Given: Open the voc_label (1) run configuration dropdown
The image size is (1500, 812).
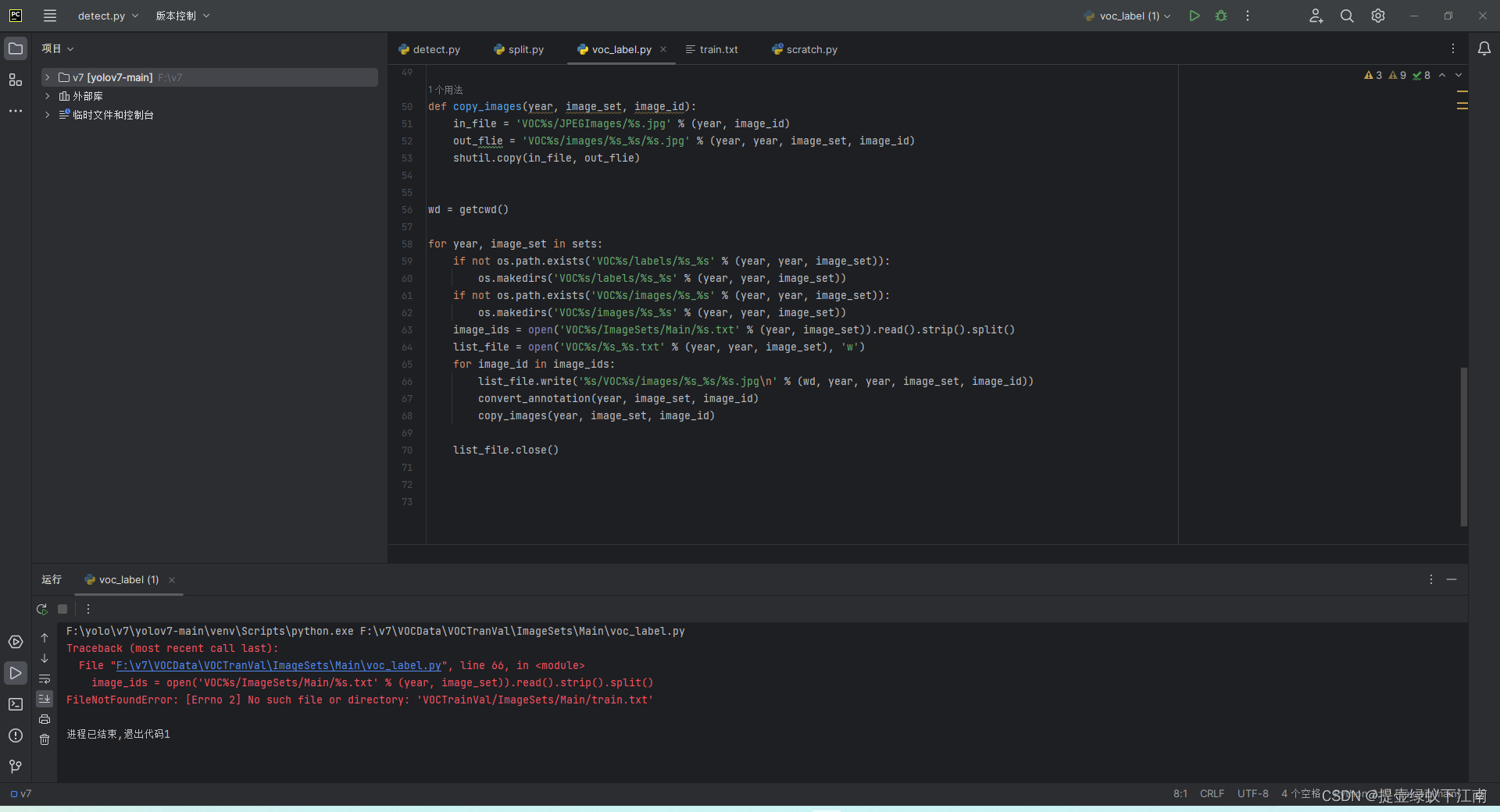Looking at the screenshot, I should pos(1127,15).
